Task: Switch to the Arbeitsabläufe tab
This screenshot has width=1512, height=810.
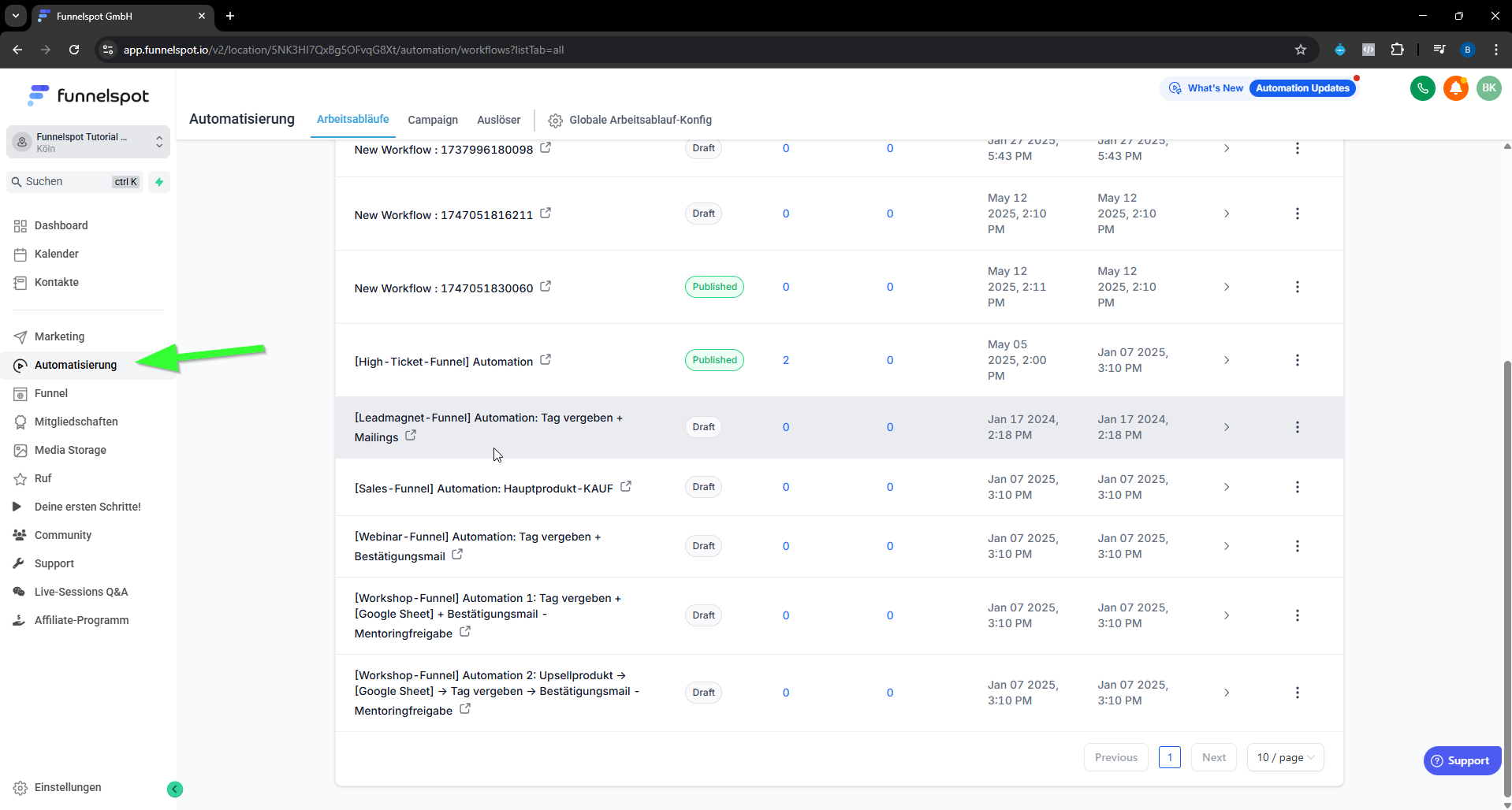Action: tap(352, 119)
